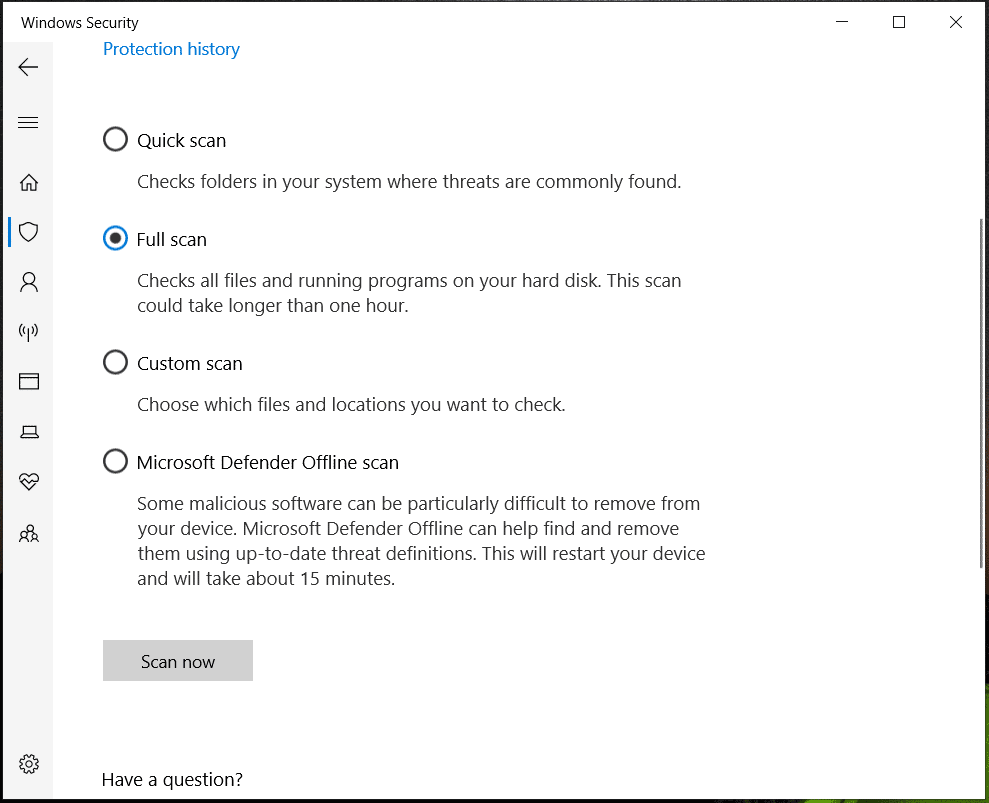Image resolution: width=989 pixels, height=803 pixels.
Task: Click the Have a question link
Action: click(172, 779)
